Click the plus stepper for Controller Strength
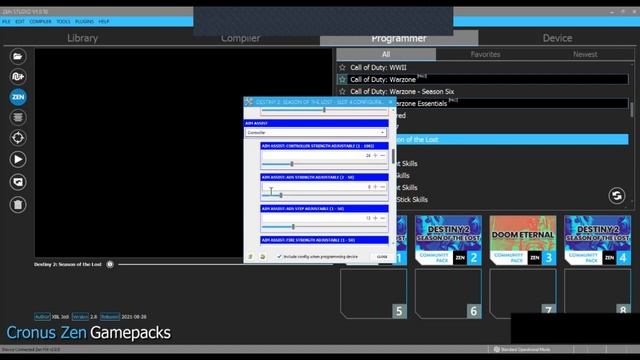 (376, 156)
